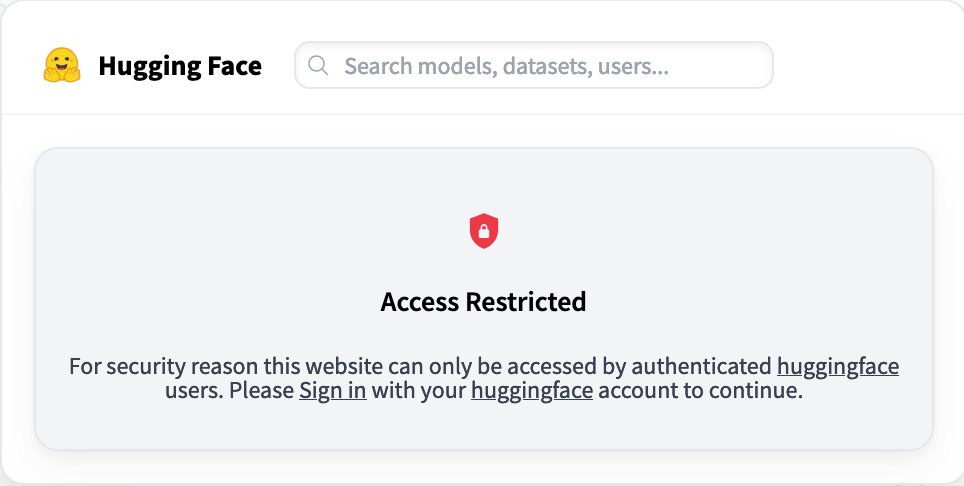Open the huggingface link before "account"
964x486 pixels.
click(x=532, y=391)
